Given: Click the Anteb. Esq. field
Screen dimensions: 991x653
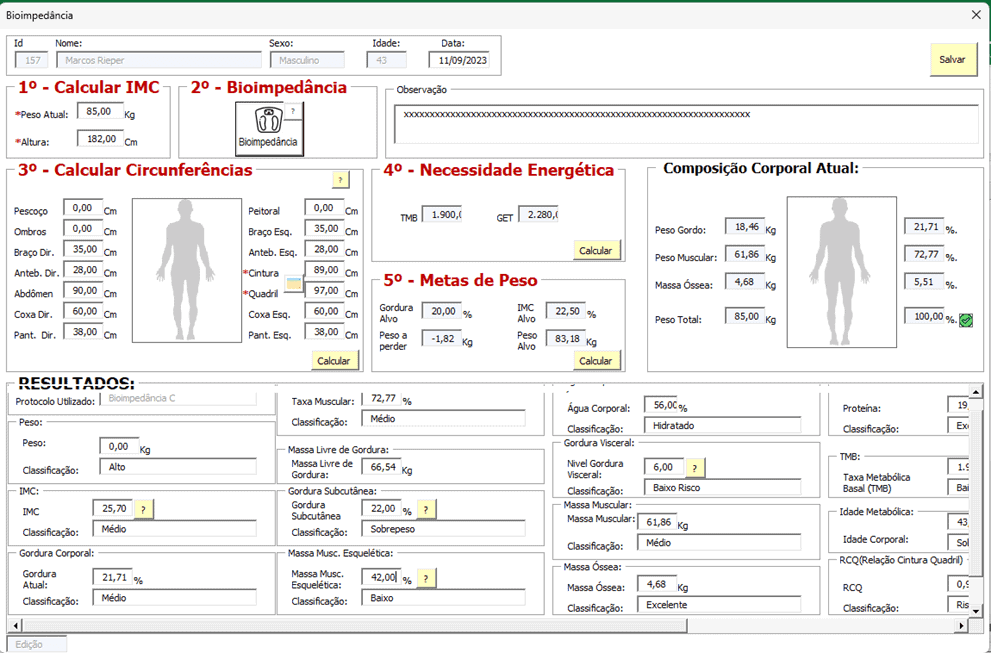Looking at the screenshot, I should [x=324, y=249].
